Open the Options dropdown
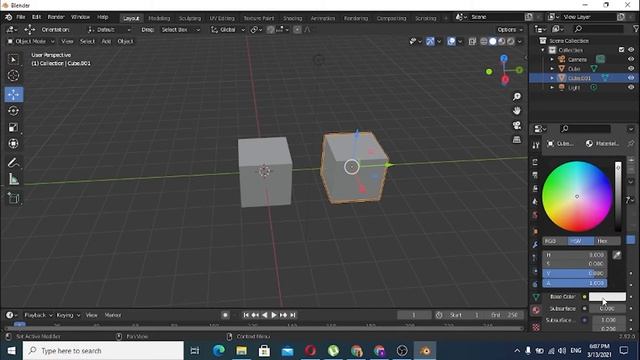This screenshot has height=360, width=640. pyautogui.click(x=509, y=30)
